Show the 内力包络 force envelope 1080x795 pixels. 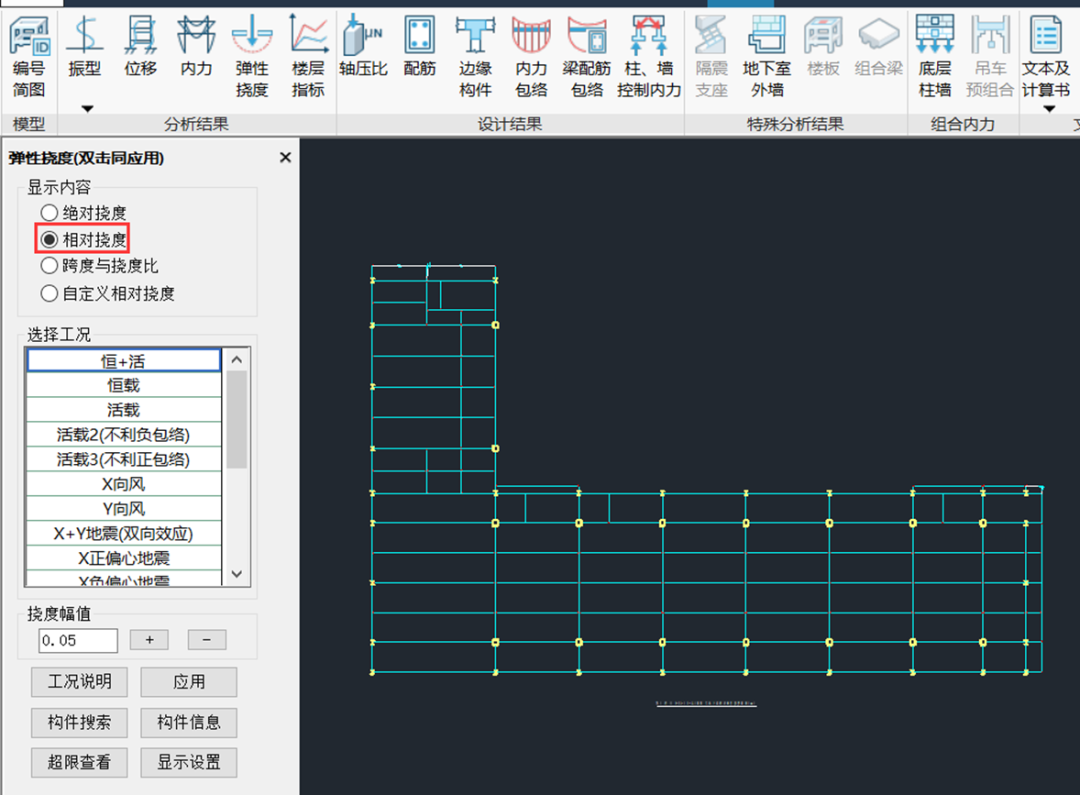[x=531, y=58]
